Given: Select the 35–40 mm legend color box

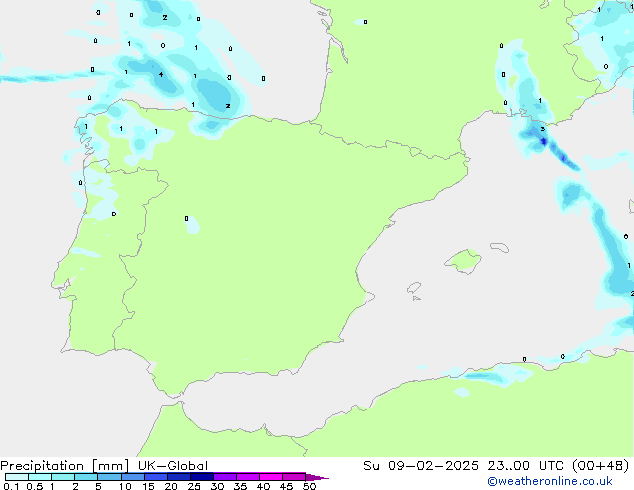Looking at the screenshot, I should coord(247,477).
